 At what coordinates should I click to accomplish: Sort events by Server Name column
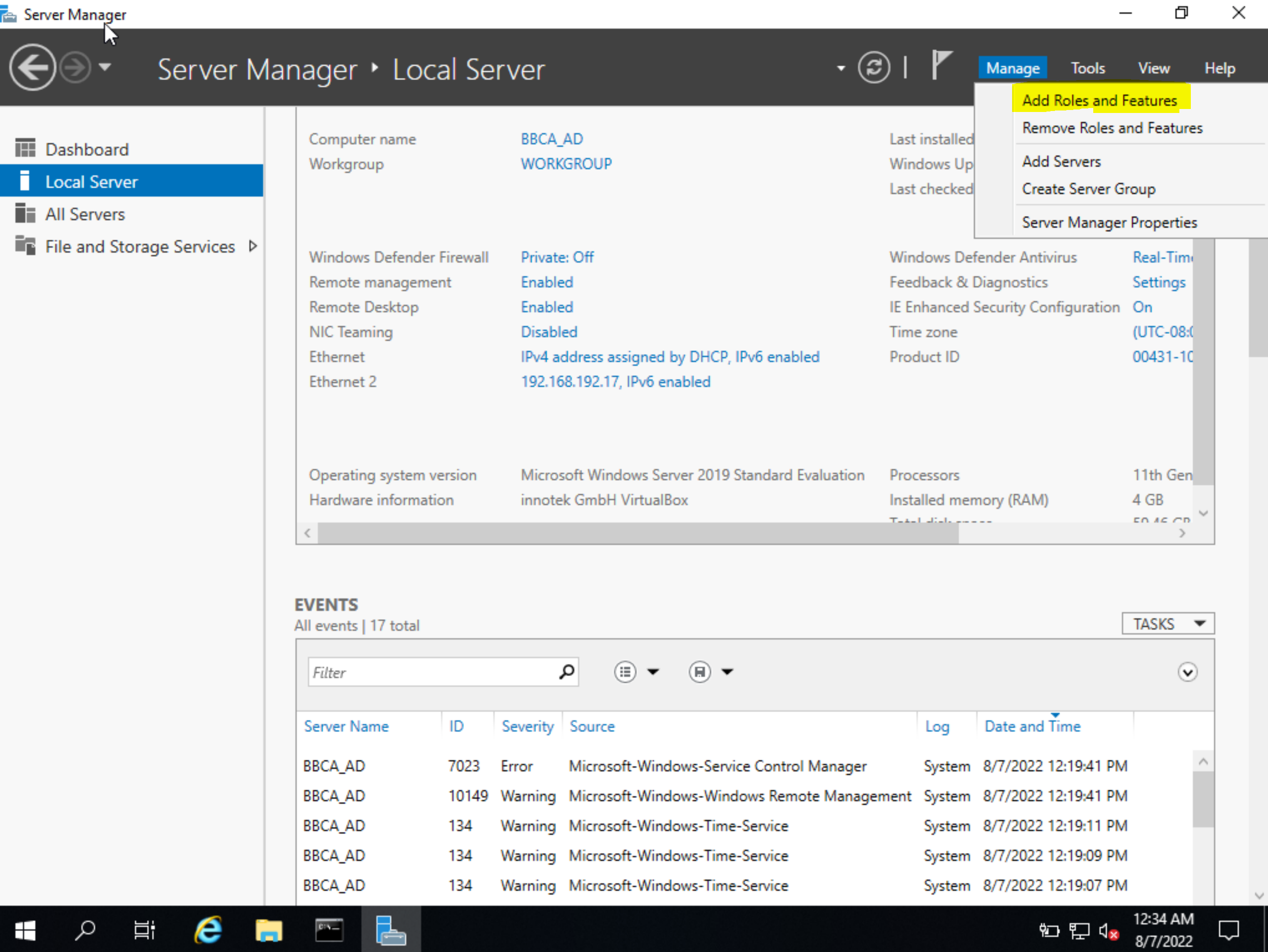346,726
